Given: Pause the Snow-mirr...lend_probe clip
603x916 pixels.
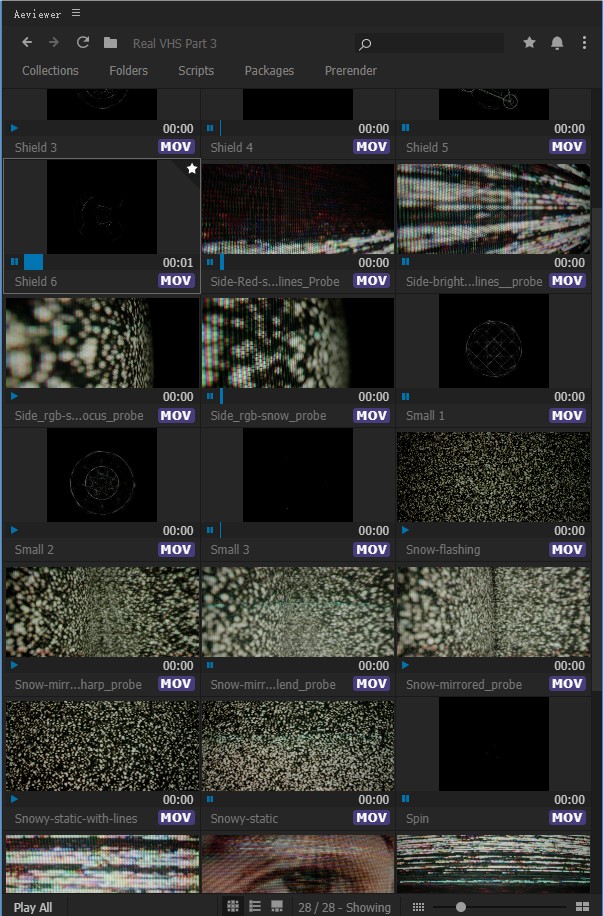Looking at the screenshot, I should click(210, 665).
